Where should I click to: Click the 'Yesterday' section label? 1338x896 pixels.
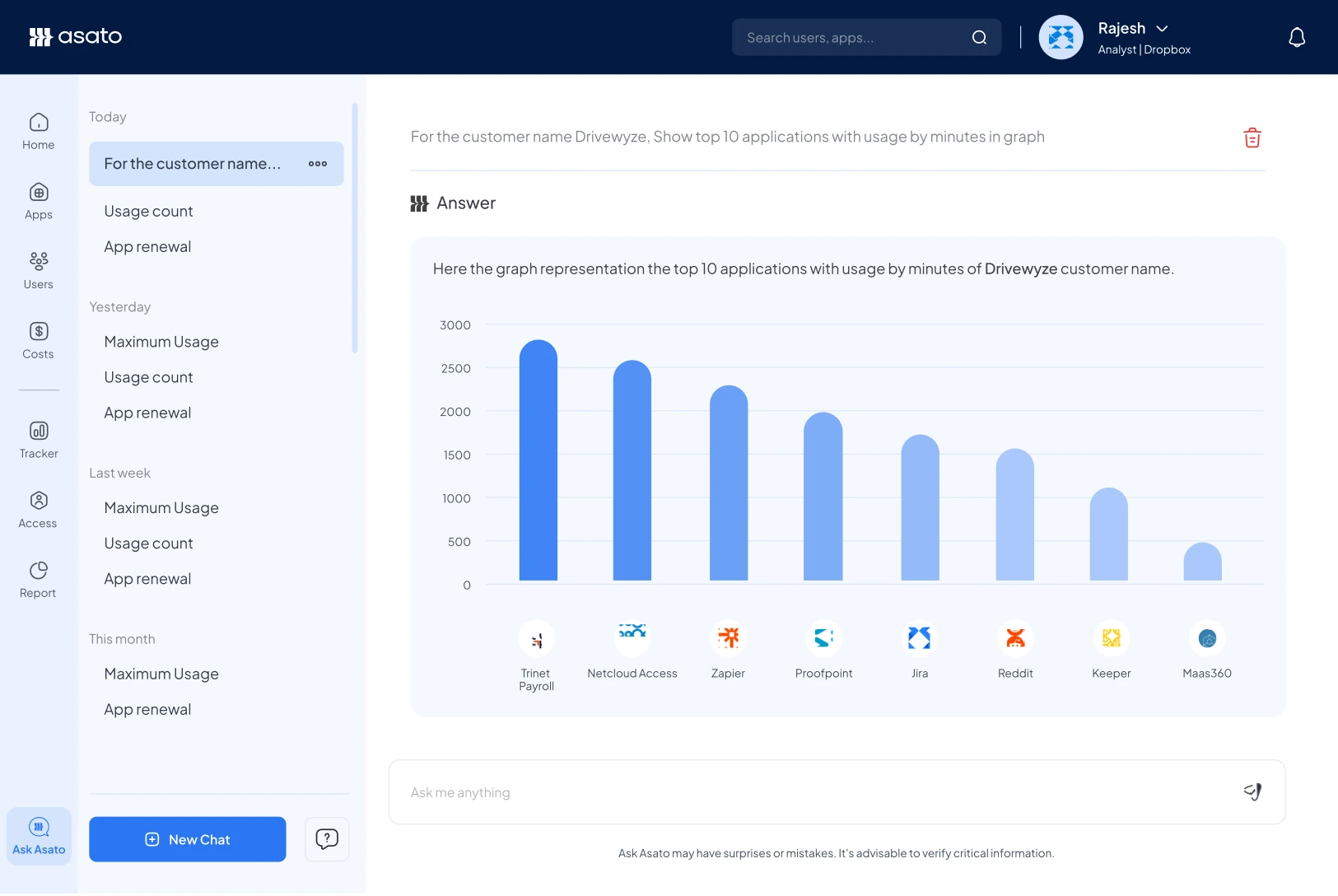120,307
